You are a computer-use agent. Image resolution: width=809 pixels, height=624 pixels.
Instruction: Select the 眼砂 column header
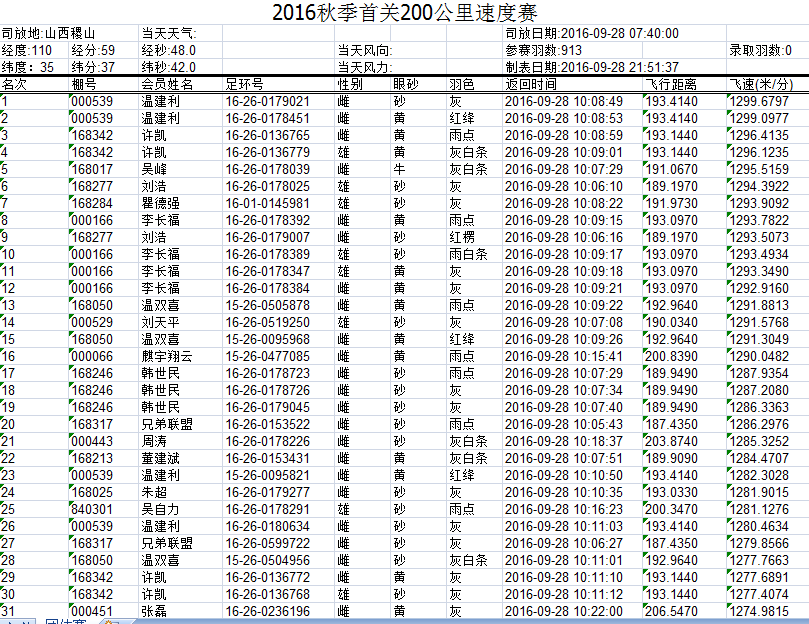coord(406,84)
